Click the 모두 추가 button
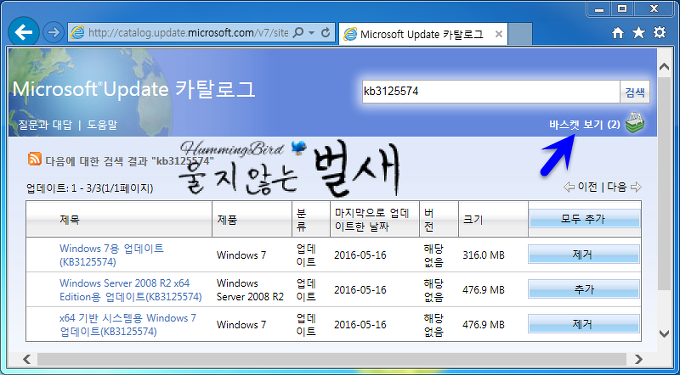Screen dimensions: 680x375 point(584,219)
